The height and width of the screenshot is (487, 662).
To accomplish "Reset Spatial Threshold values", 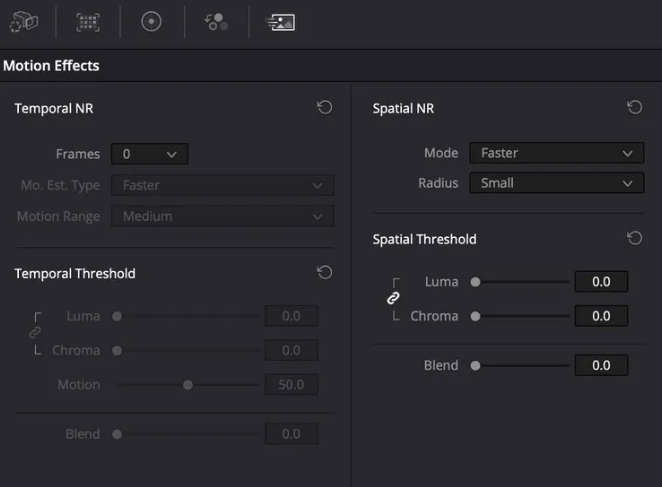I will (x=634, y=239).
